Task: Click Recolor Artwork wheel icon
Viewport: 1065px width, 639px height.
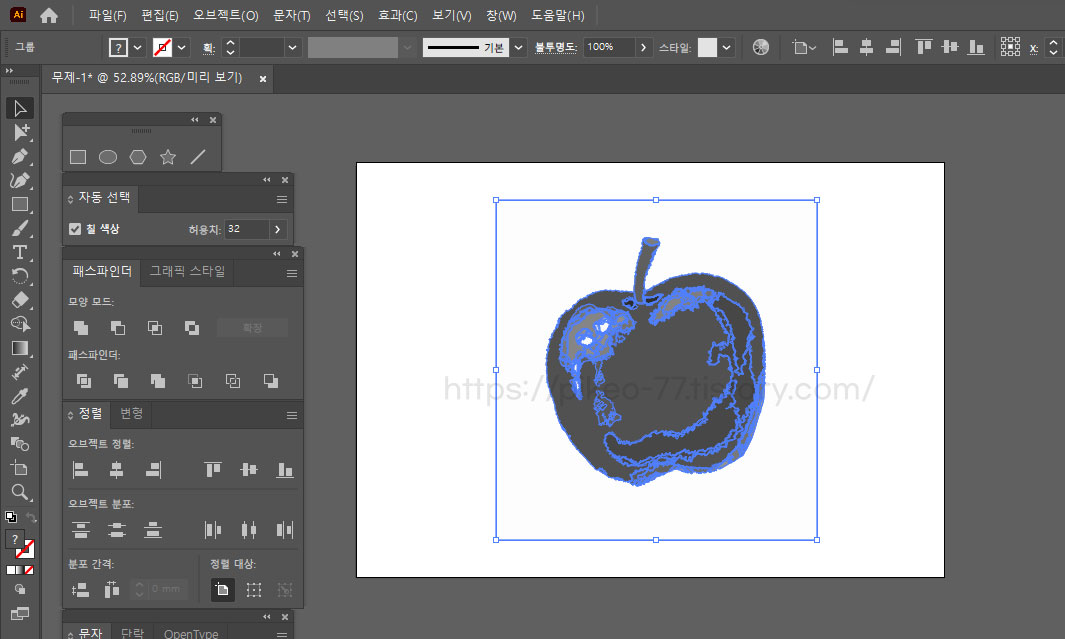Action: click(x=761, y=47)
